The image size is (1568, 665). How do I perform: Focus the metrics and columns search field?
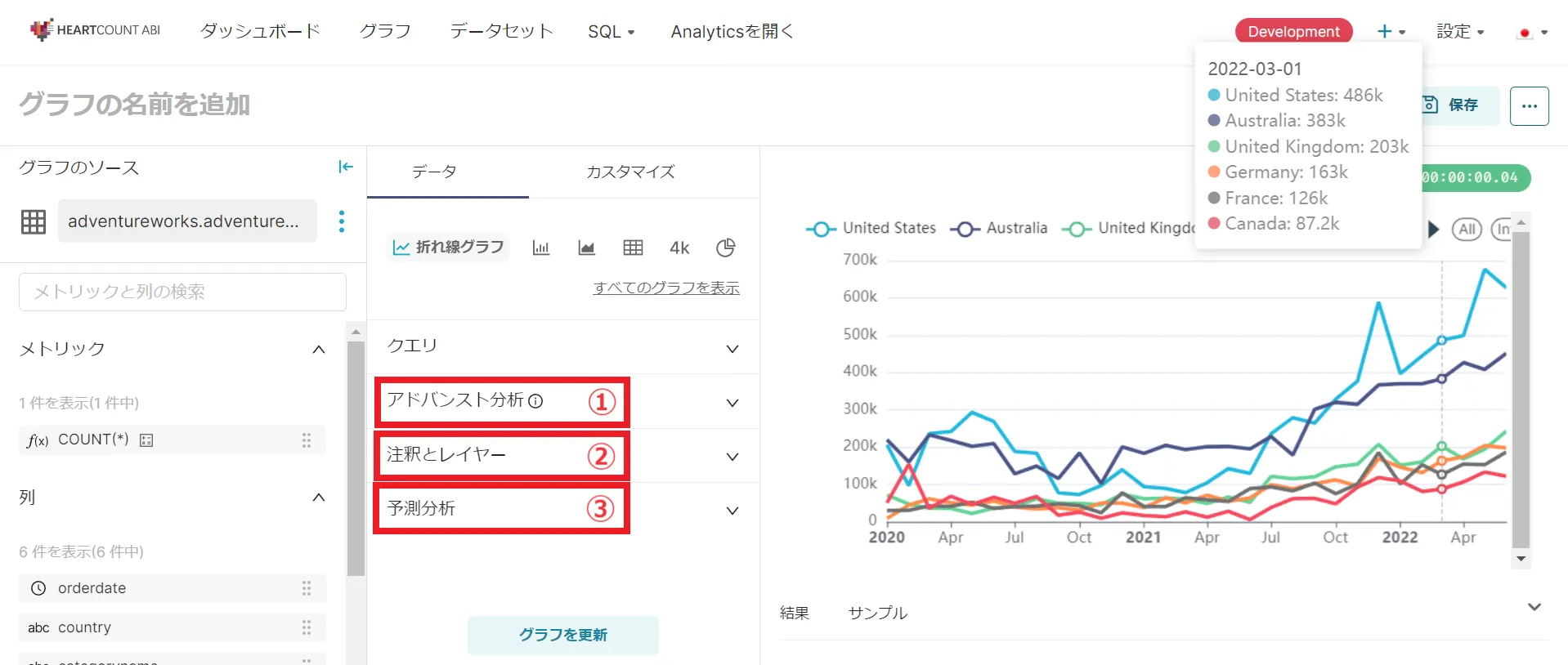(182, 292)
